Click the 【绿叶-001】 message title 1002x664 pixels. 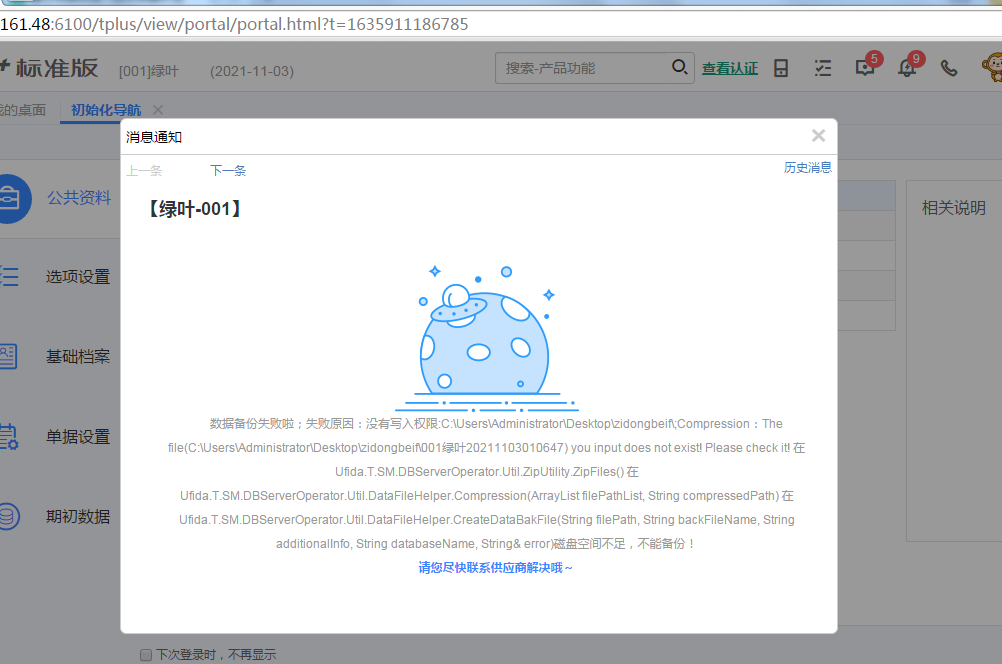(194, 209)
